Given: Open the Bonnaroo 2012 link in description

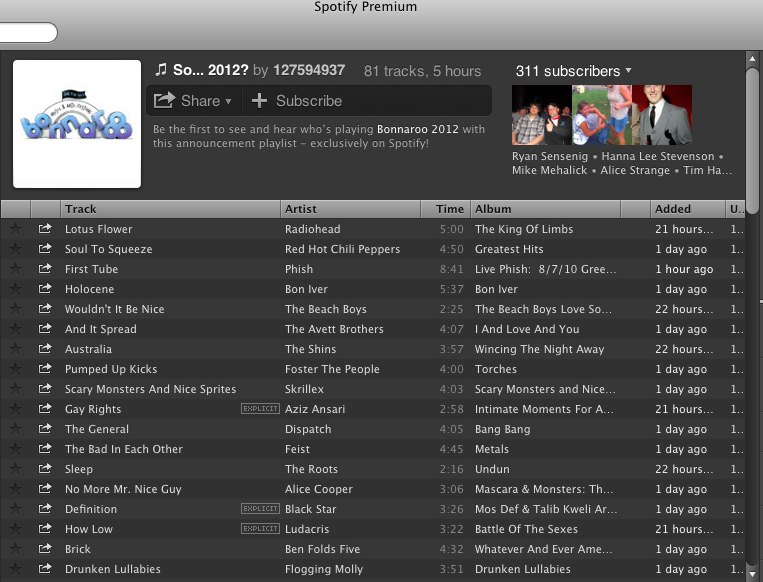Looking at the screenshot, I should tap(418, 129).
